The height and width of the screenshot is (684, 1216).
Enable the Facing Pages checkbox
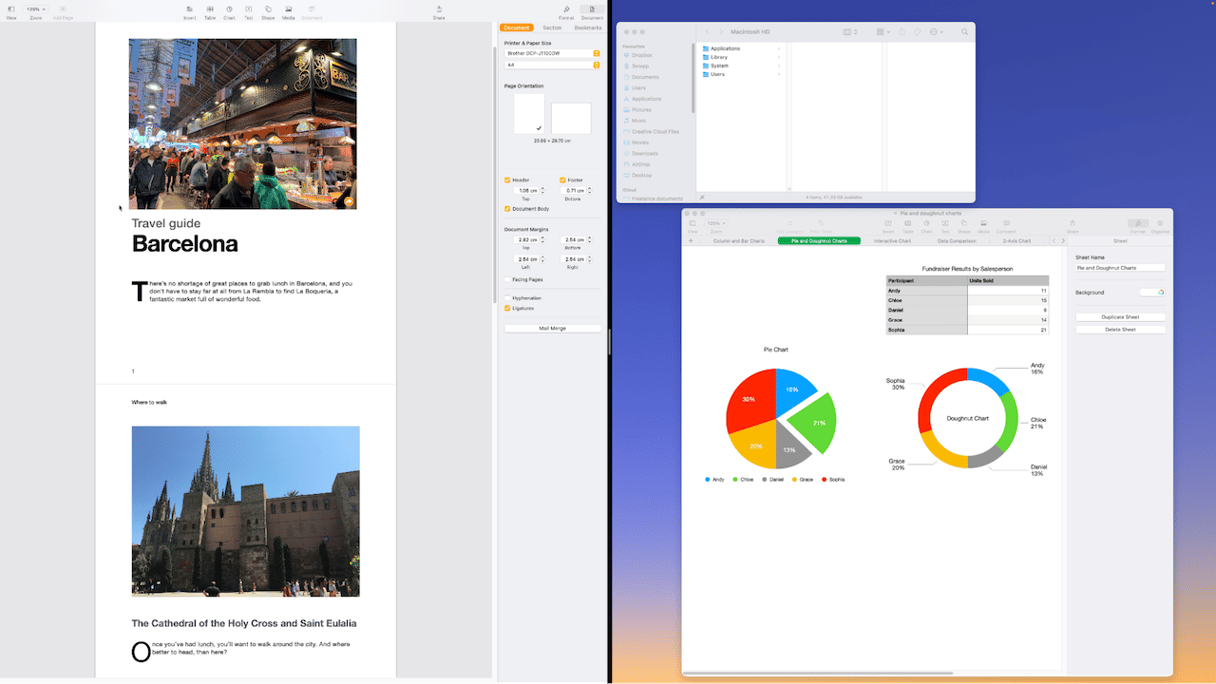[508, 280]
